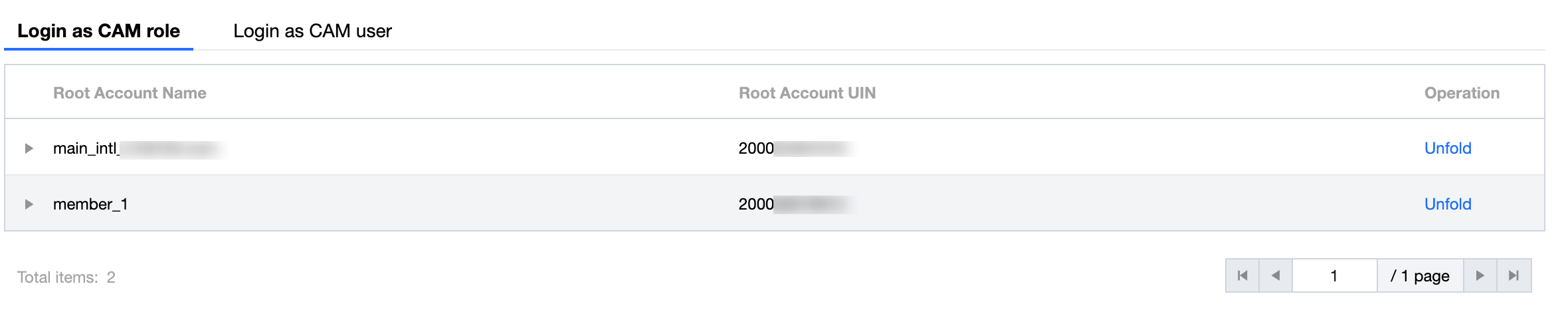Click the Total items count label
Image resolution: width=1568 pixels, height=318 pixels.
coord(66,277)
